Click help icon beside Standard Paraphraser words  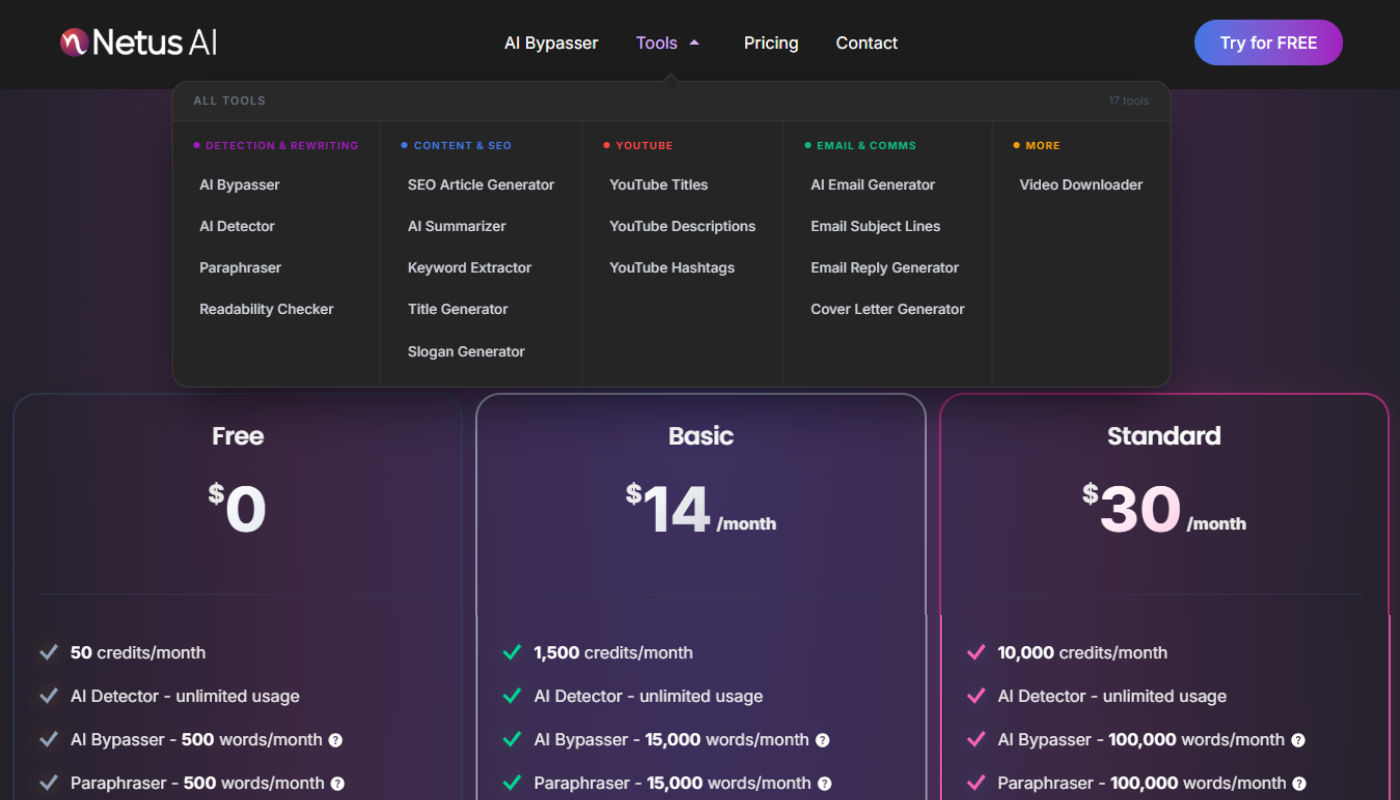pyautogui.click(x=1299, y=784)
